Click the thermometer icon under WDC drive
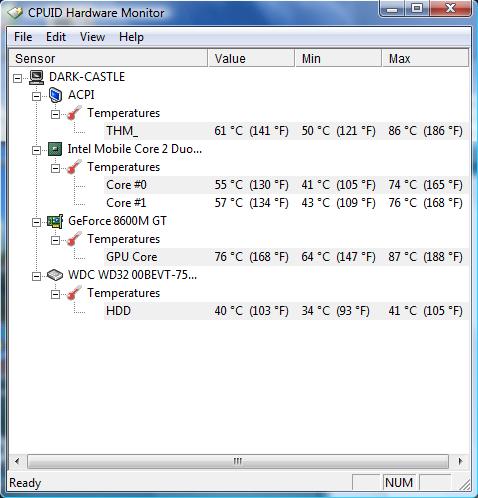478x498 pixels. point(74,293)
